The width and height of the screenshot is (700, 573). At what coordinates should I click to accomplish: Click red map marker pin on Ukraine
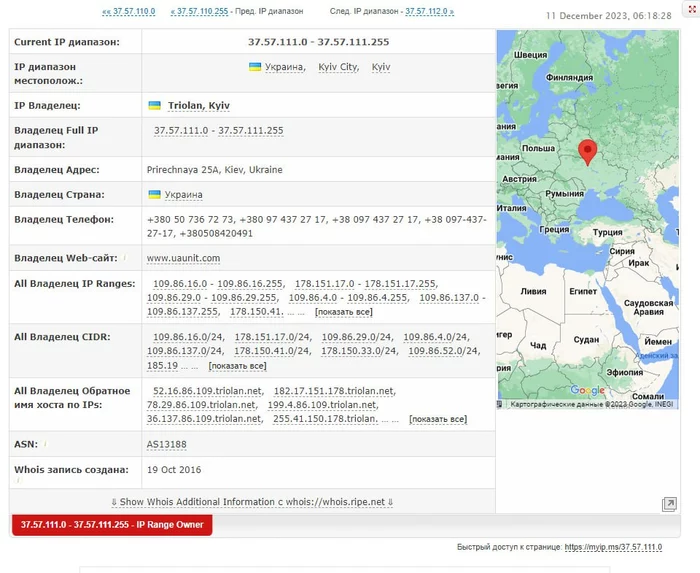pyautogui.click(x=588, y=152)
